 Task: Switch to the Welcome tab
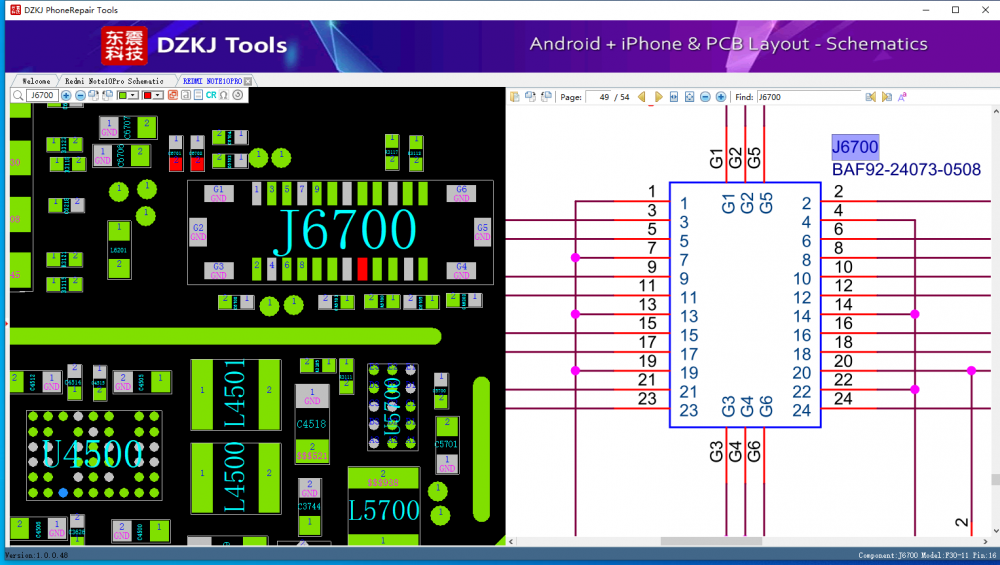[36, 80]
